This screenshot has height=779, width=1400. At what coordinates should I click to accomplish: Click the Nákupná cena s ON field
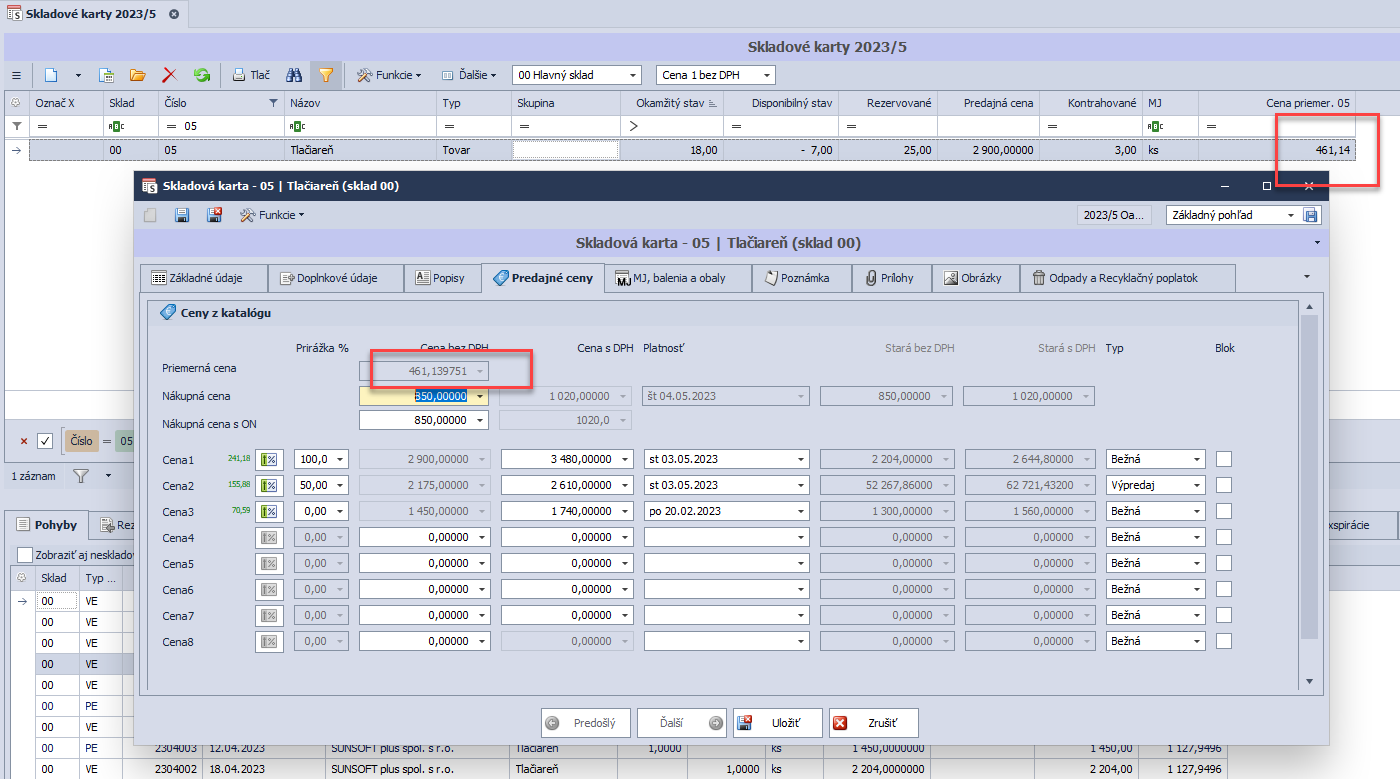click(x=417, y=421)
